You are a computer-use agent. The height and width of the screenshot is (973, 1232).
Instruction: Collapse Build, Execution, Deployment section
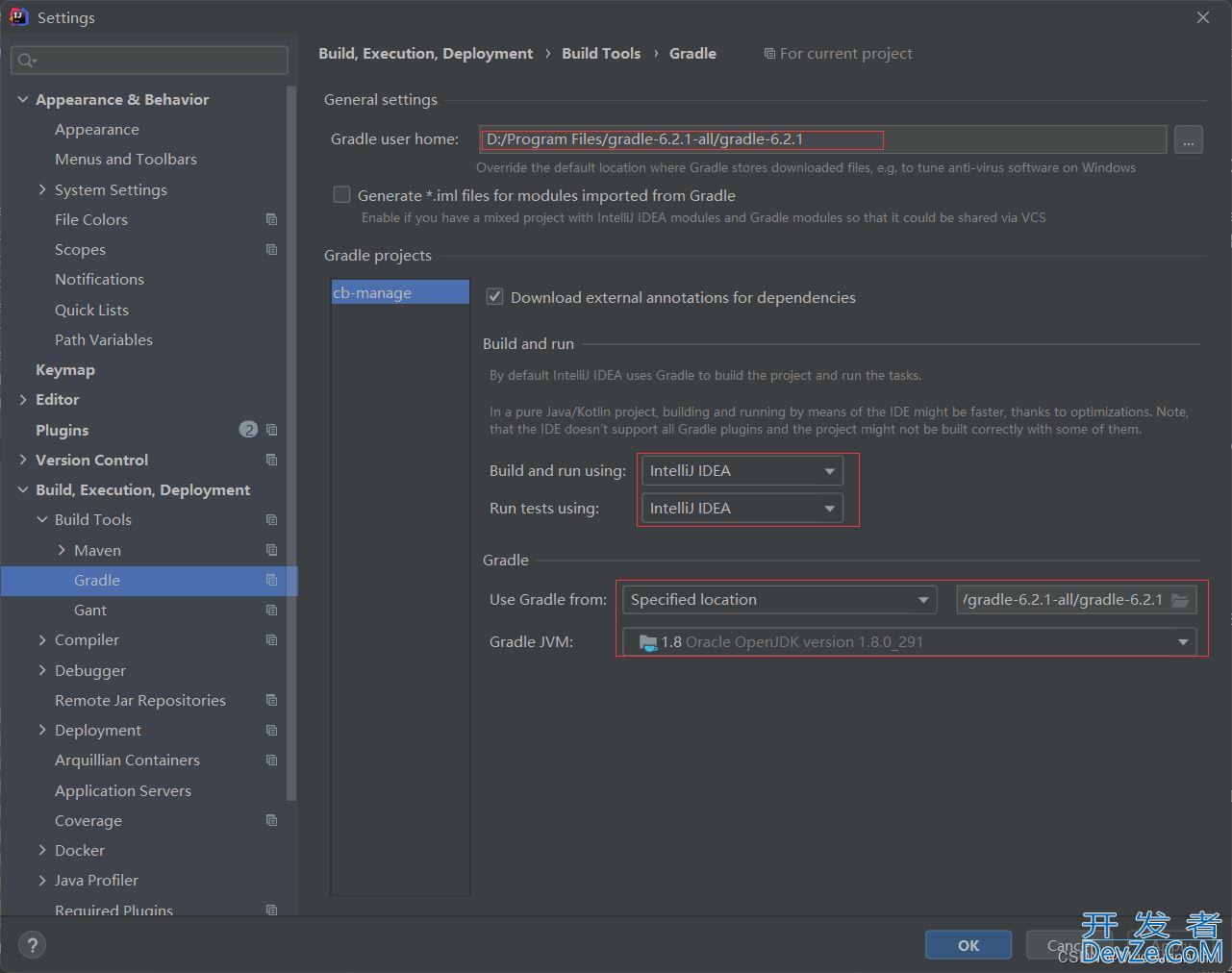coord(23,489)
